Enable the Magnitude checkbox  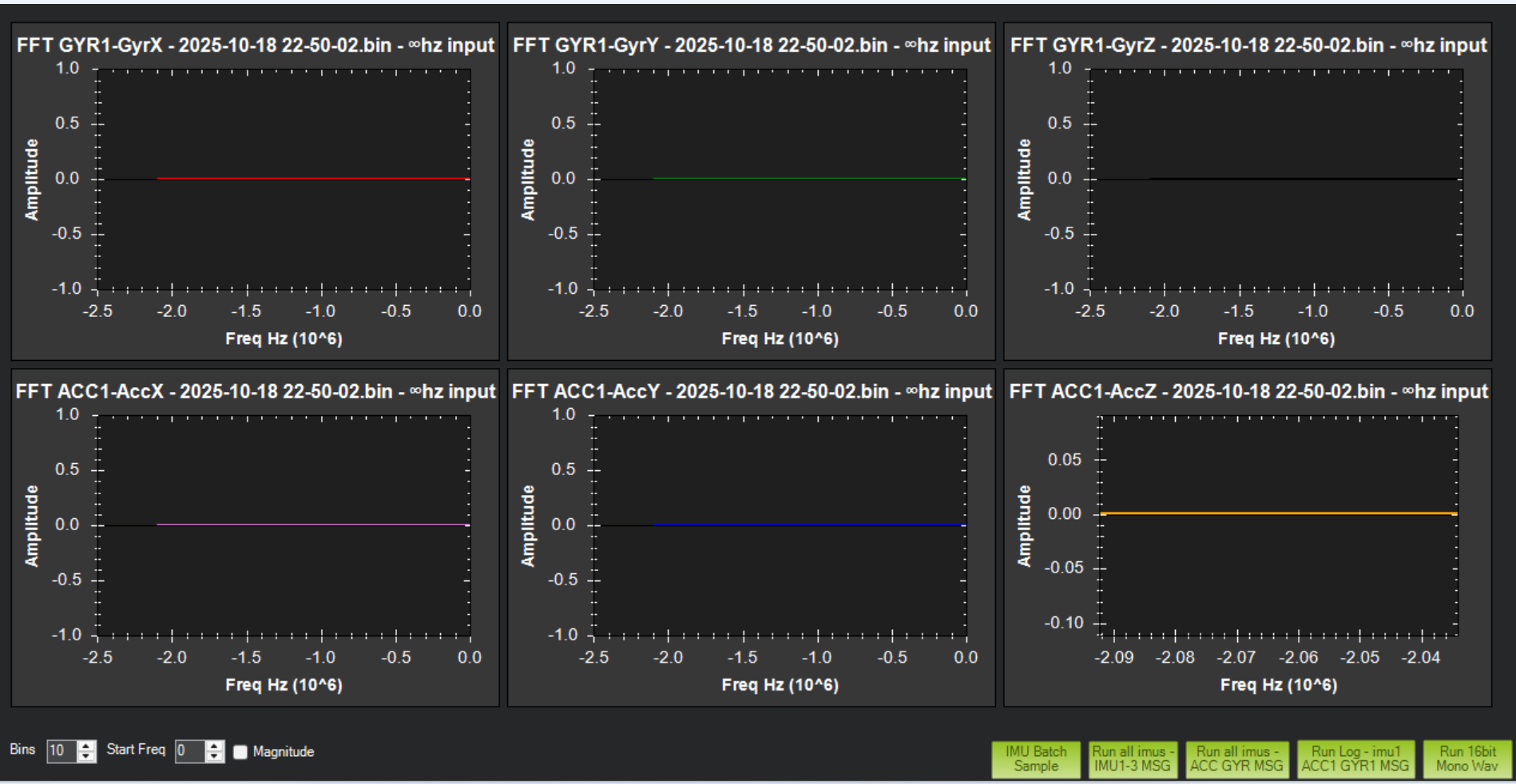pyautogui.click(x=240, y=752)
